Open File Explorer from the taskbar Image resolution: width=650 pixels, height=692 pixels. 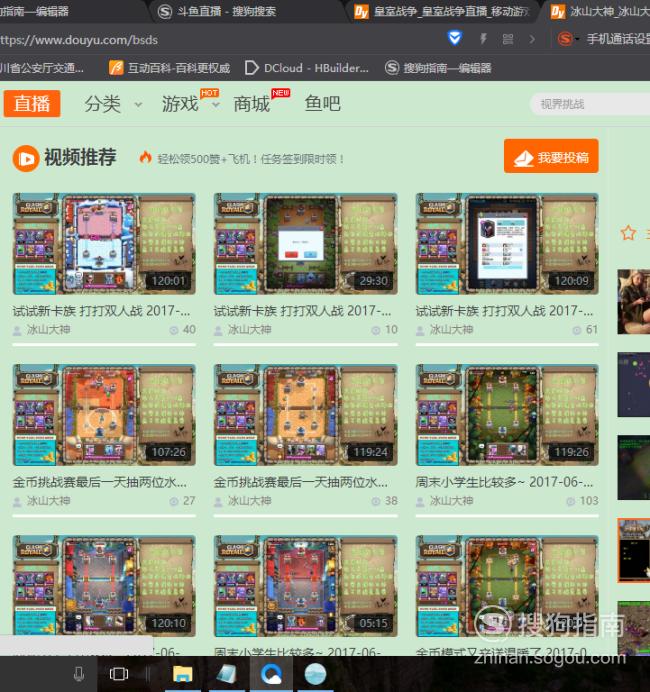(182, 674)
